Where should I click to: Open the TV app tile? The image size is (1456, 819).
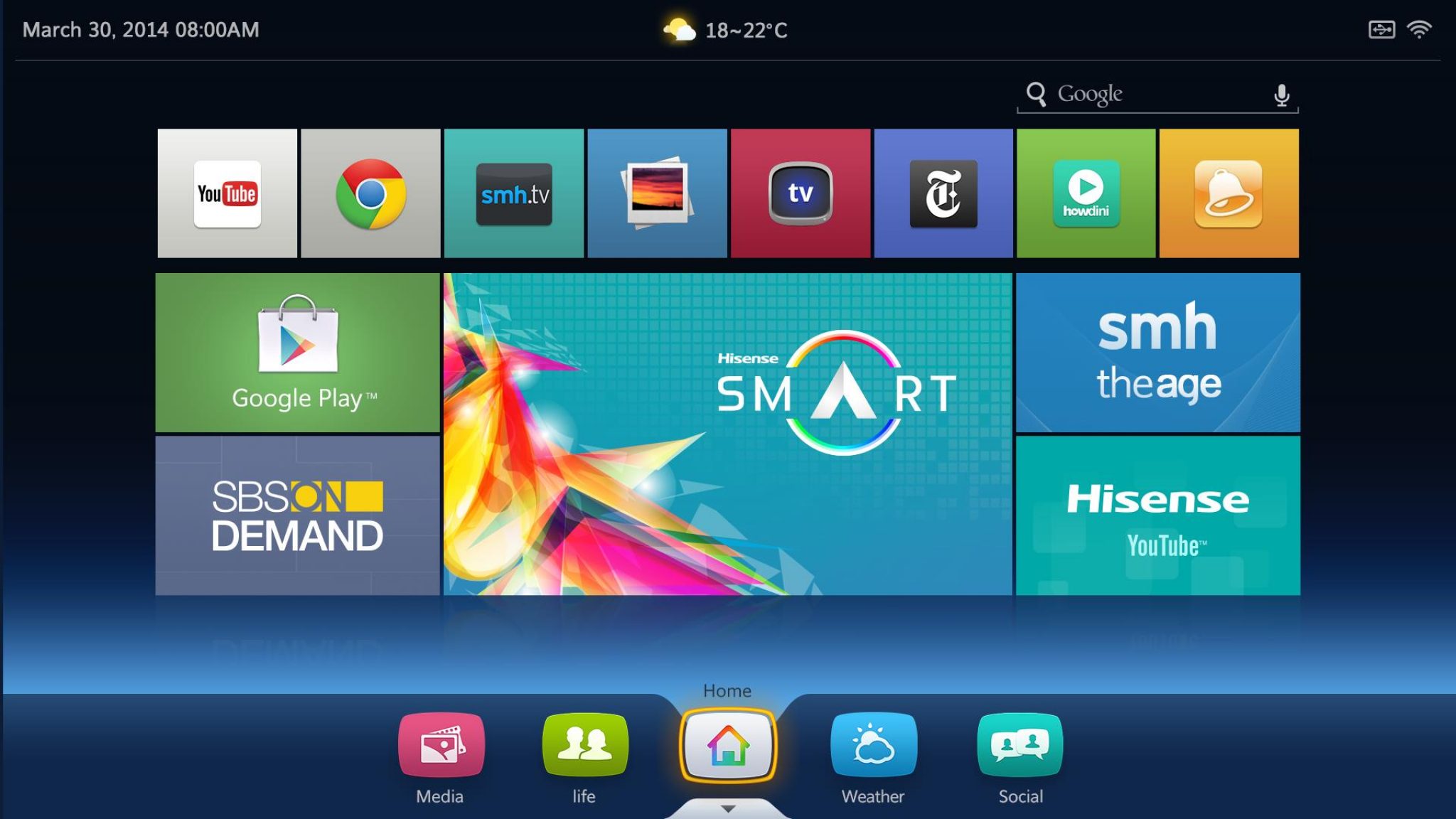800,192
